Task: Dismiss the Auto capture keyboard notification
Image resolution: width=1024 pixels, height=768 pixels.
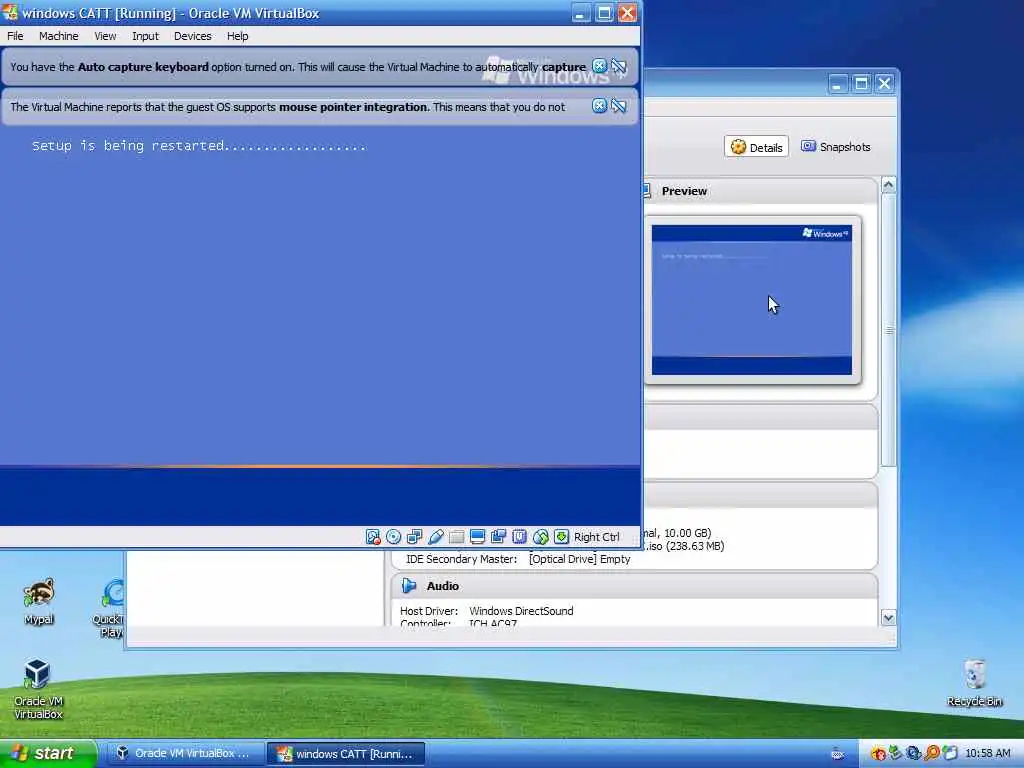Action: 599,66
